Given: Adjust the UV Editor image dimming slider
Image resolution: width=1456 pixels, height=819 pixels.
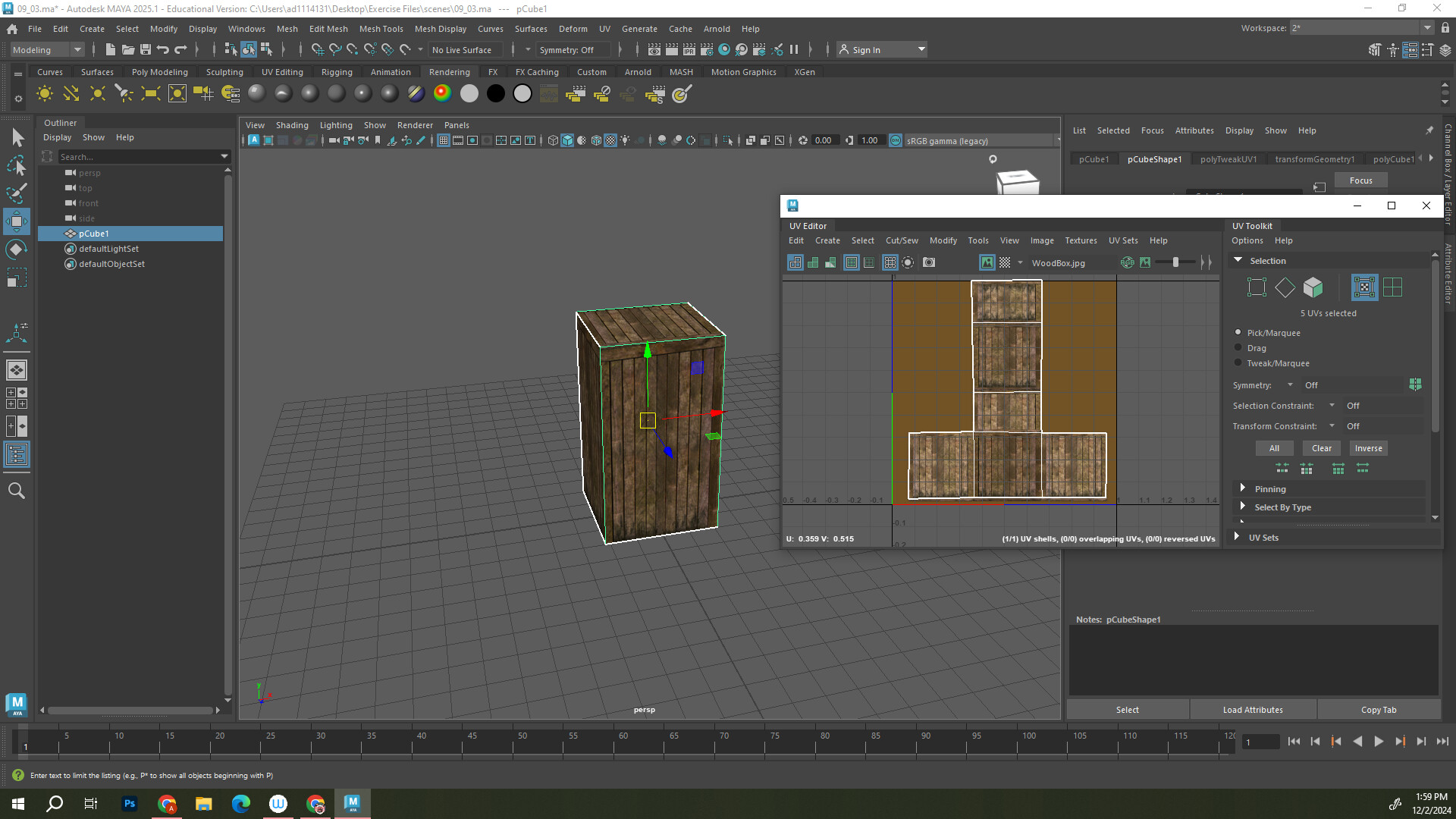Looking at the screenshot, I should (x=1175, y=262).
